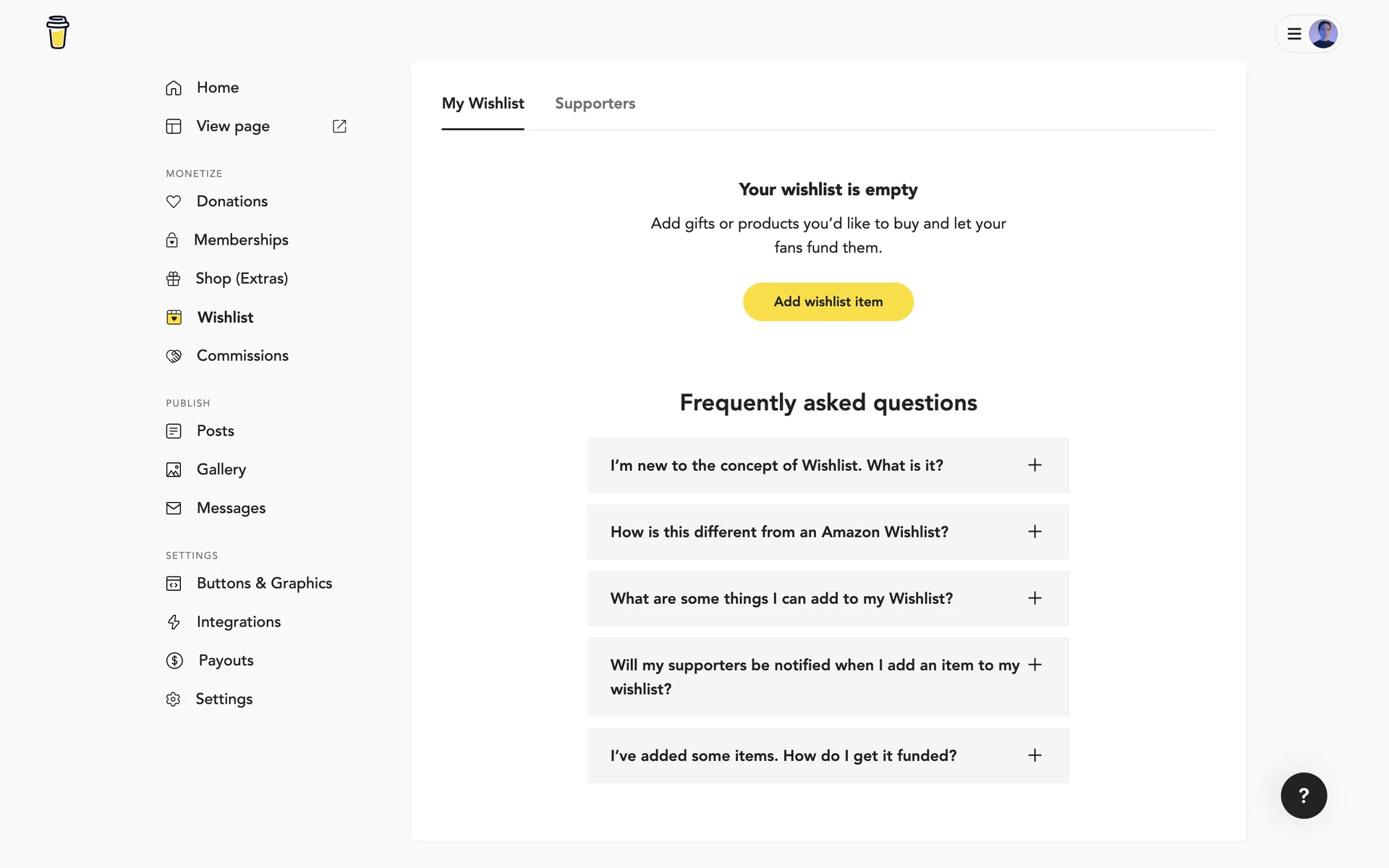Open the external link icon beside View page
This screenshot has width=1389, height=868.
tap(339, 127)
